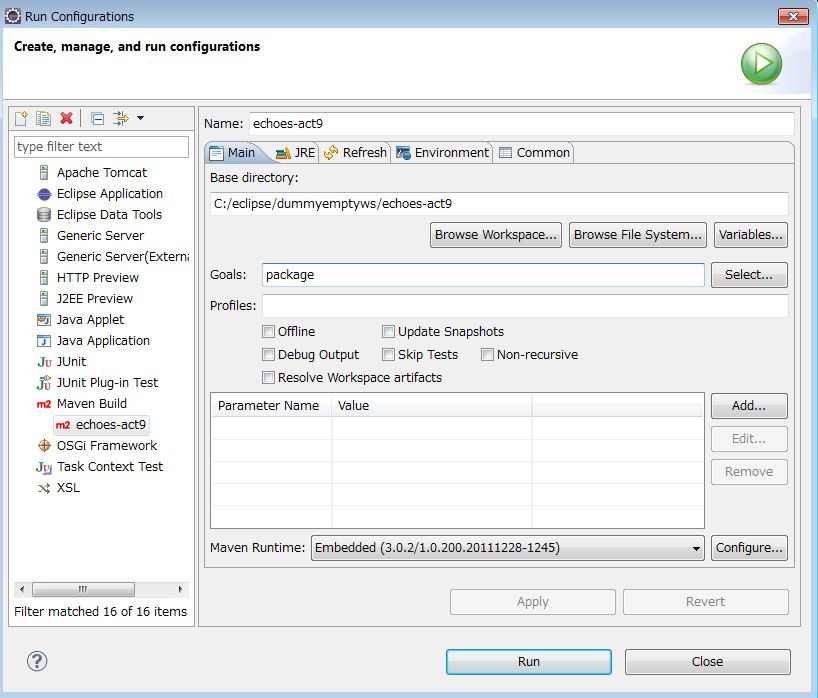Click the Goals input field
818x698 pixels.
(483, 275)
